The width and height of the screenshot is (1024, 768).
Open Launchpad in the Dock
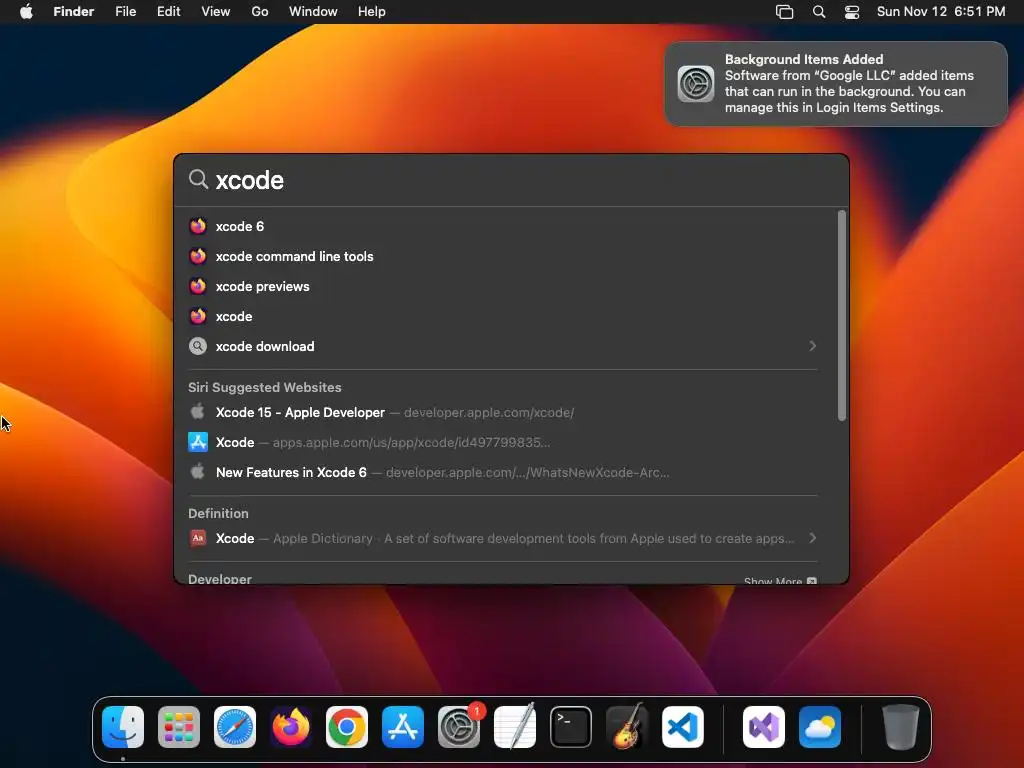click(179, 727)
